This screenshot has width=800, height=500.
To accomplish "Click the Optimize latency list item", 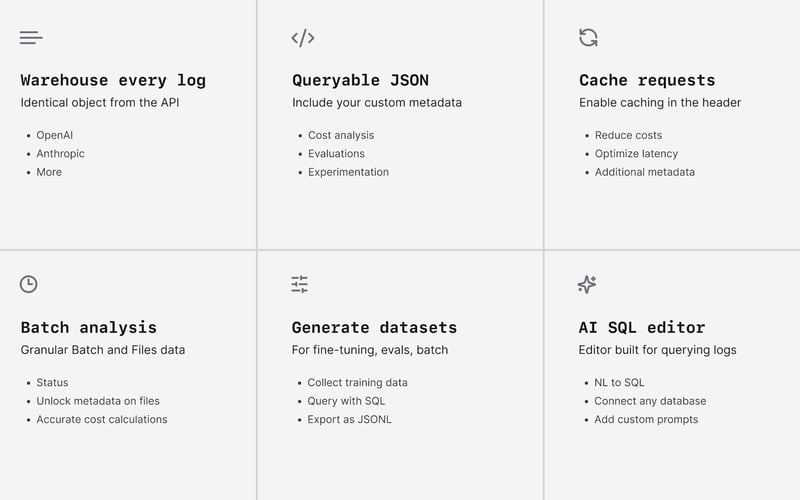I will [636, 154].
